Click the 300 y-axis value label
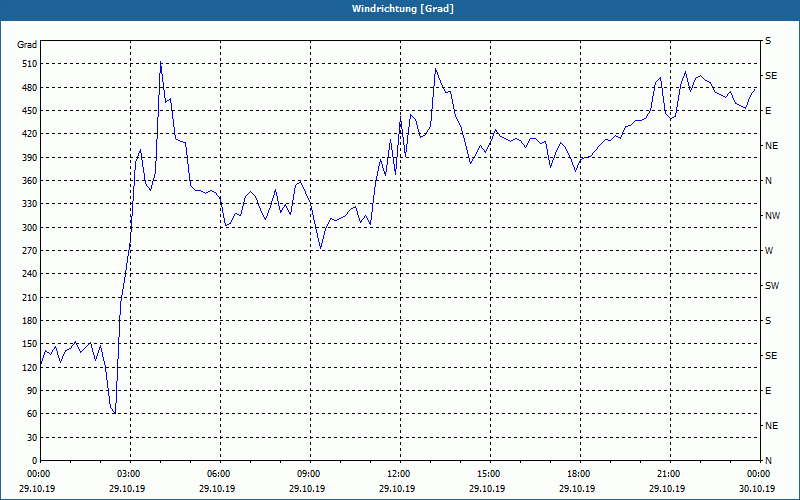The height and width of the screenshot is (500, 800). (31, 227)
